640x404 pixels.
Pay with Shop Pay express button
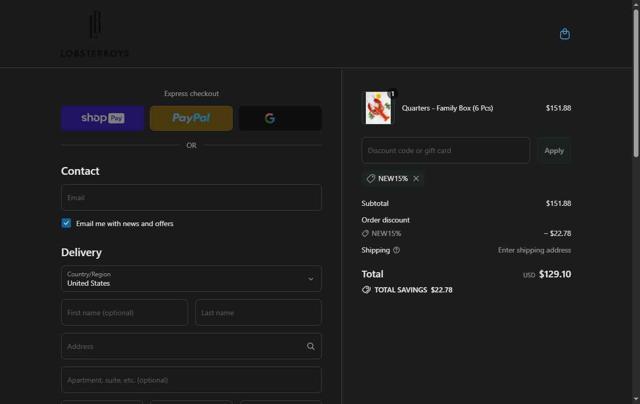click(x=102, y=118)
